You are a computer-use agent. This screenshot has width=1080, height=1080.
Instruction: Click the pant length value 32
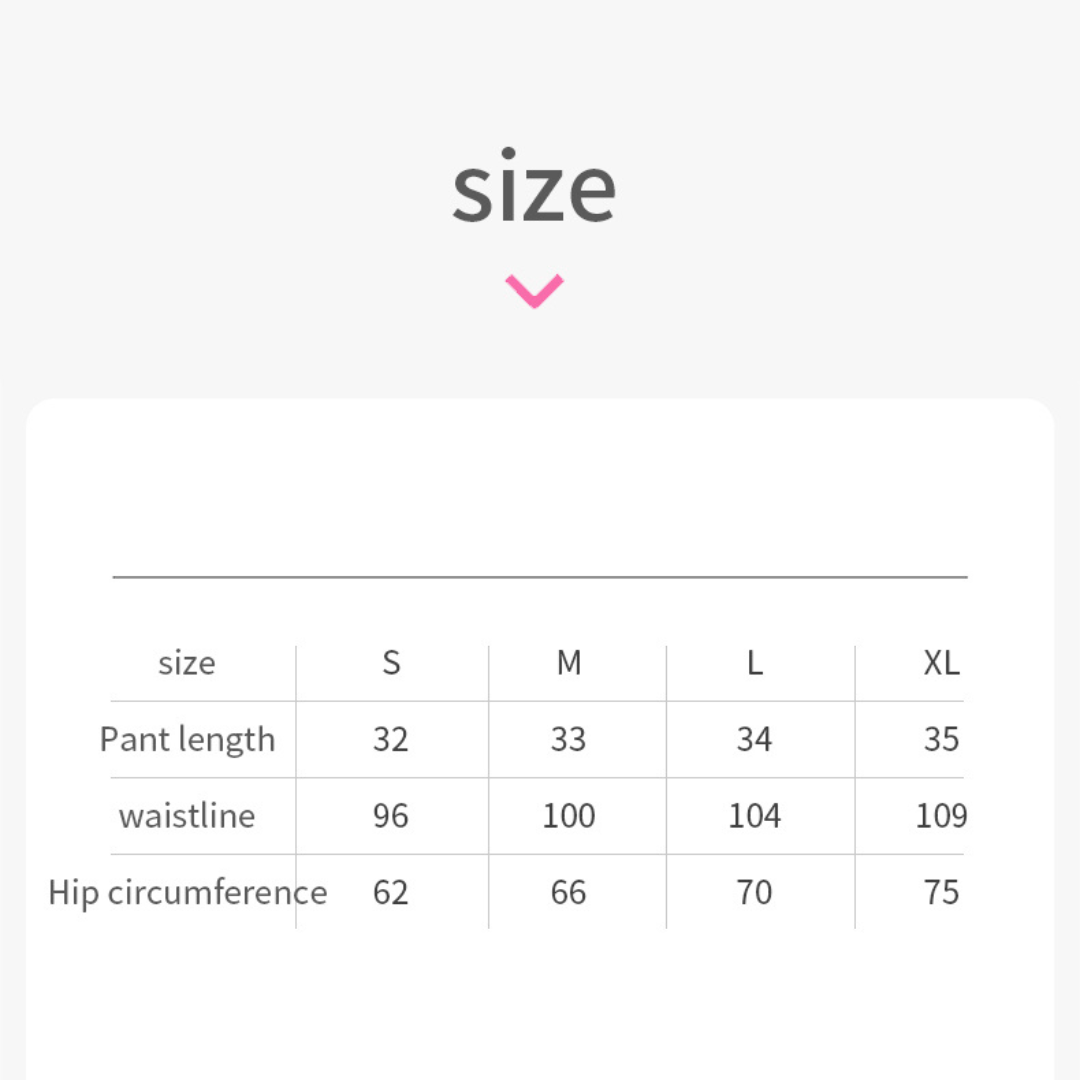[391, 740]
